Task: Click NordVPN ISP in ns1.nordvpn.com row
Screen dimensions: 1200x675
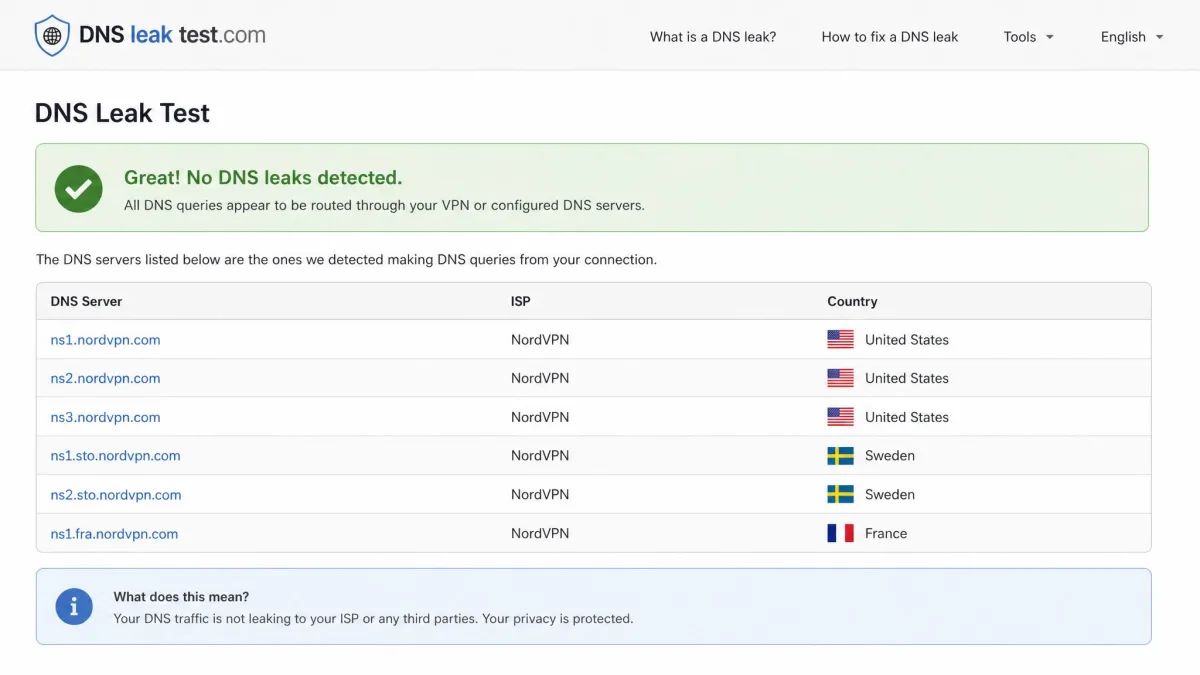Action: click(540, 340)
